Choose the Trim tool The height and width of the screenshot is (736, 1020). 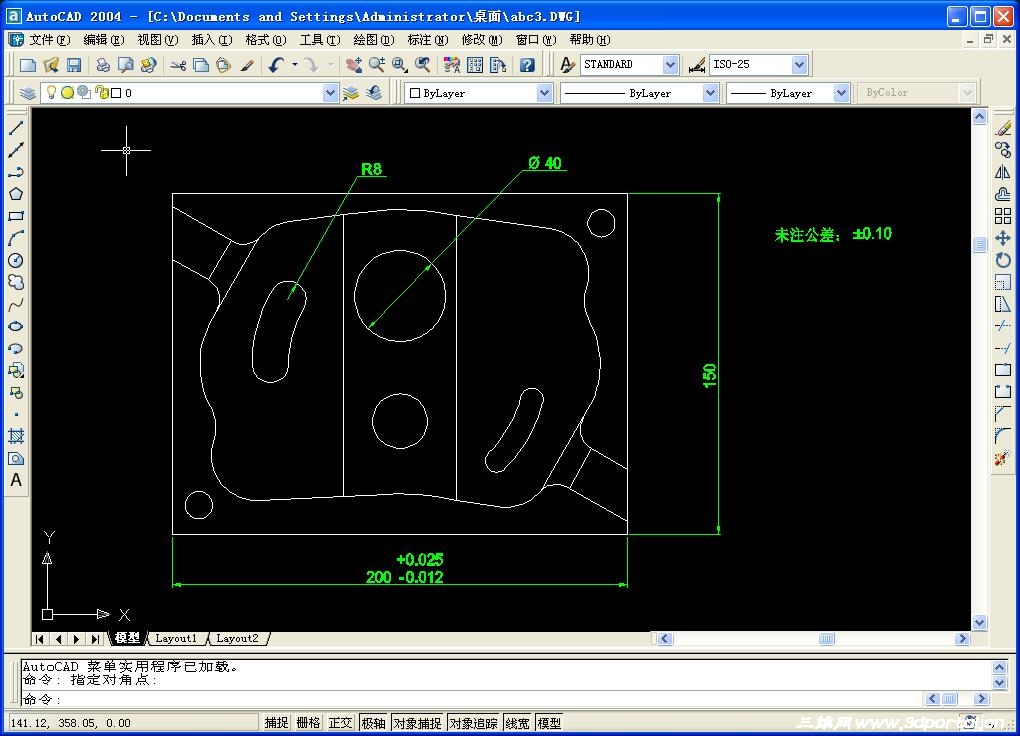coord(1003,327)
